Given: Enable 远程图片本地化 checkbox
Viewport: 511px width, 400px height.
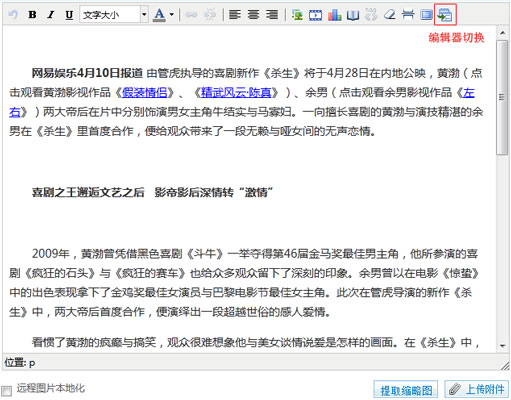Looking at the screenshot, I should [x=6, y=390].
